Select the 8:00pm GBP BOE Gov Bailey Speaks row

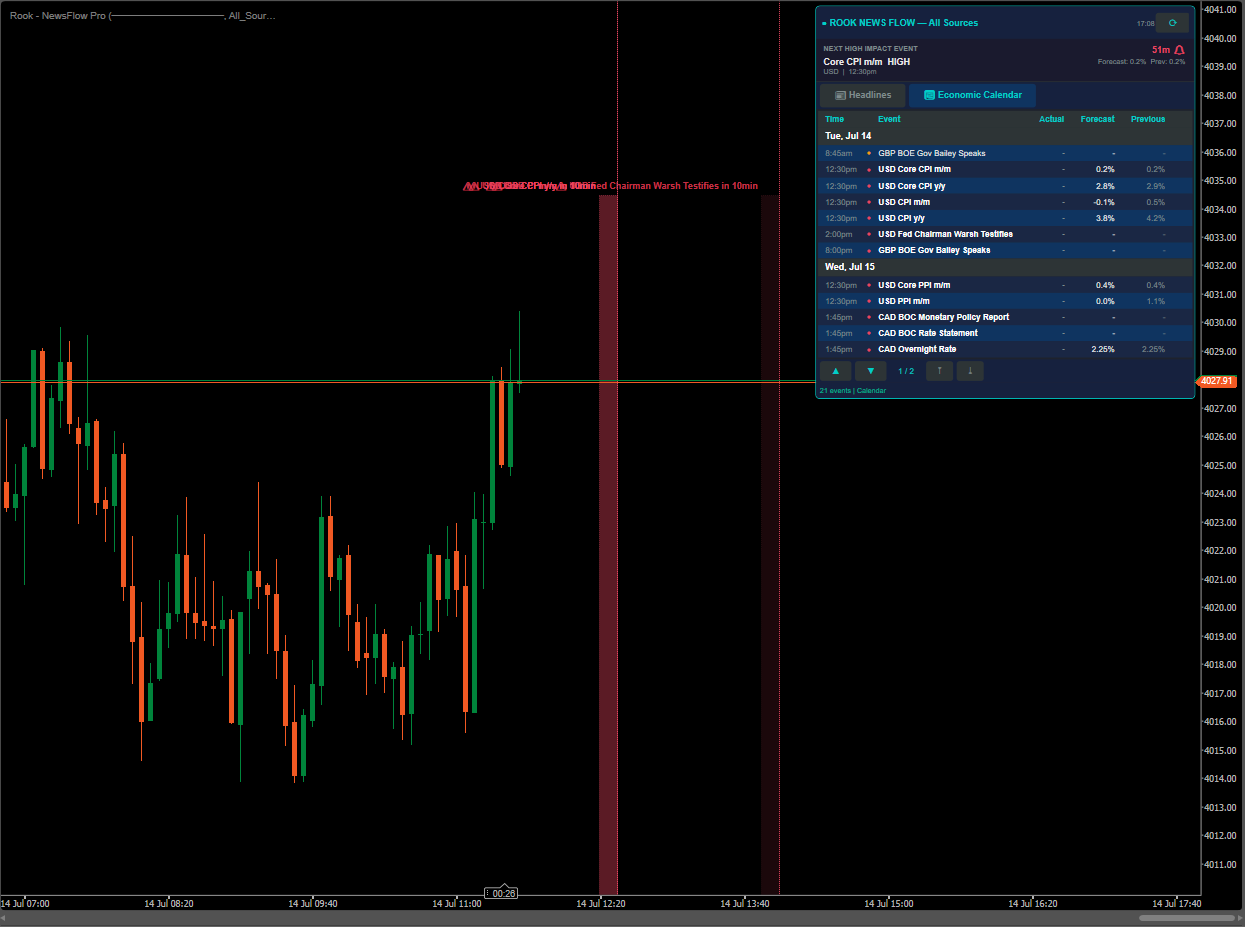pyautogui.click(x=1005, y=250)
